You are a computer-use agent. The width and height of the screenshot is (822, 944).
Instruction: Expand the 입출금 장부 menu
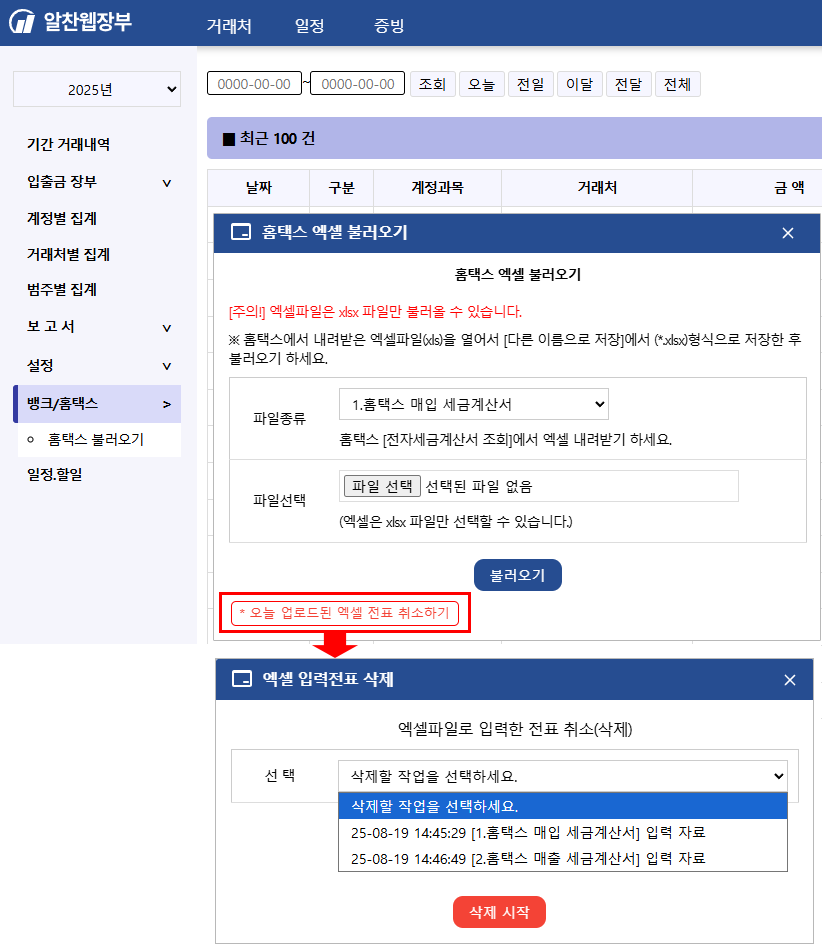[167, 182]
